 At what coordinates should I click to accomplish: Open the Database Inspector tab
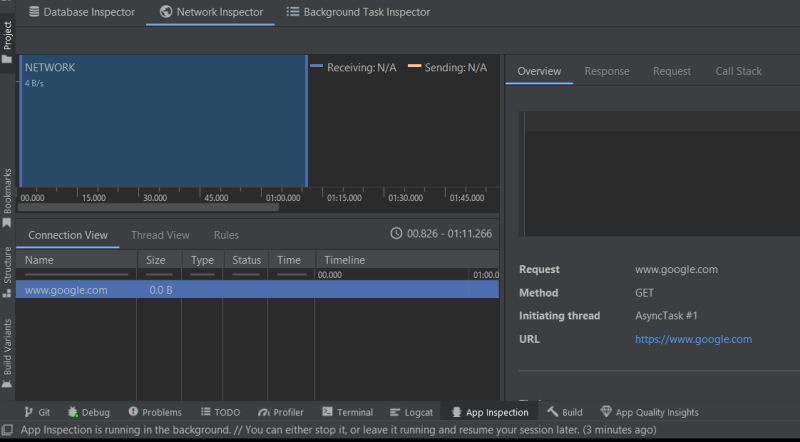point(82,12)
